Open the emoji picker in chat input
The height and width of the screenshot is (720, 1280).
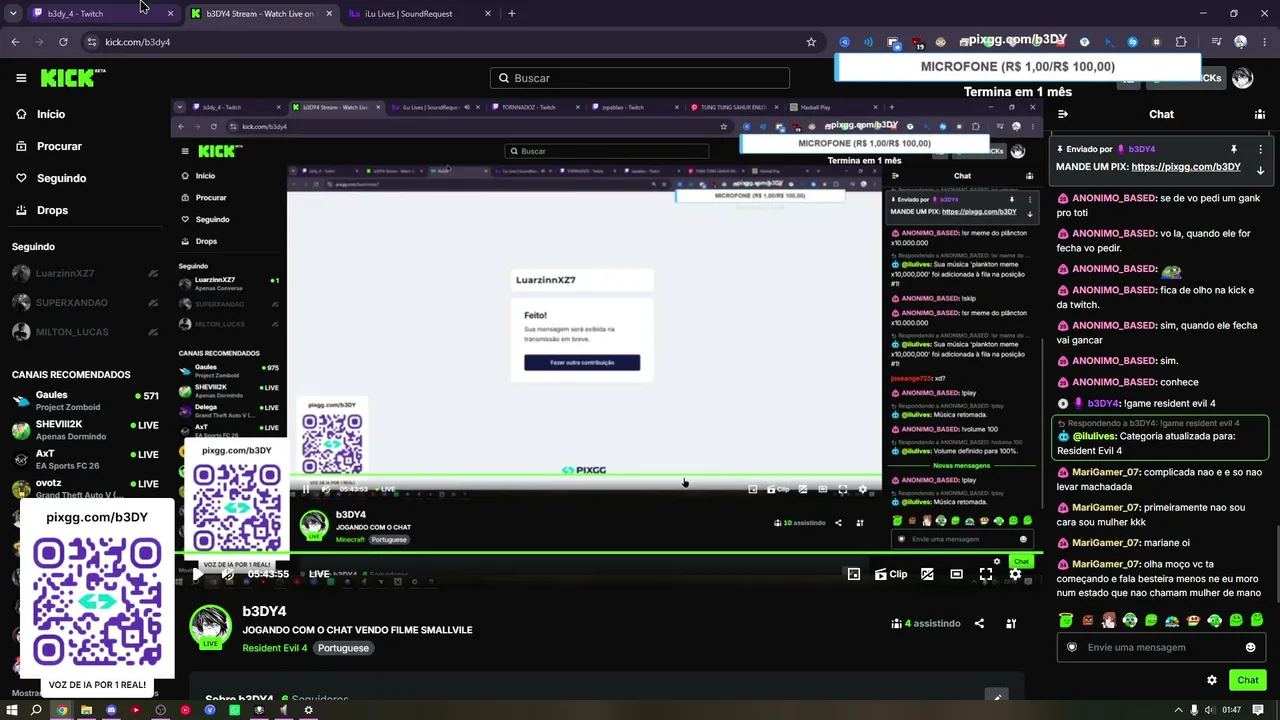pyautogui.click(x=1250, y=647)
